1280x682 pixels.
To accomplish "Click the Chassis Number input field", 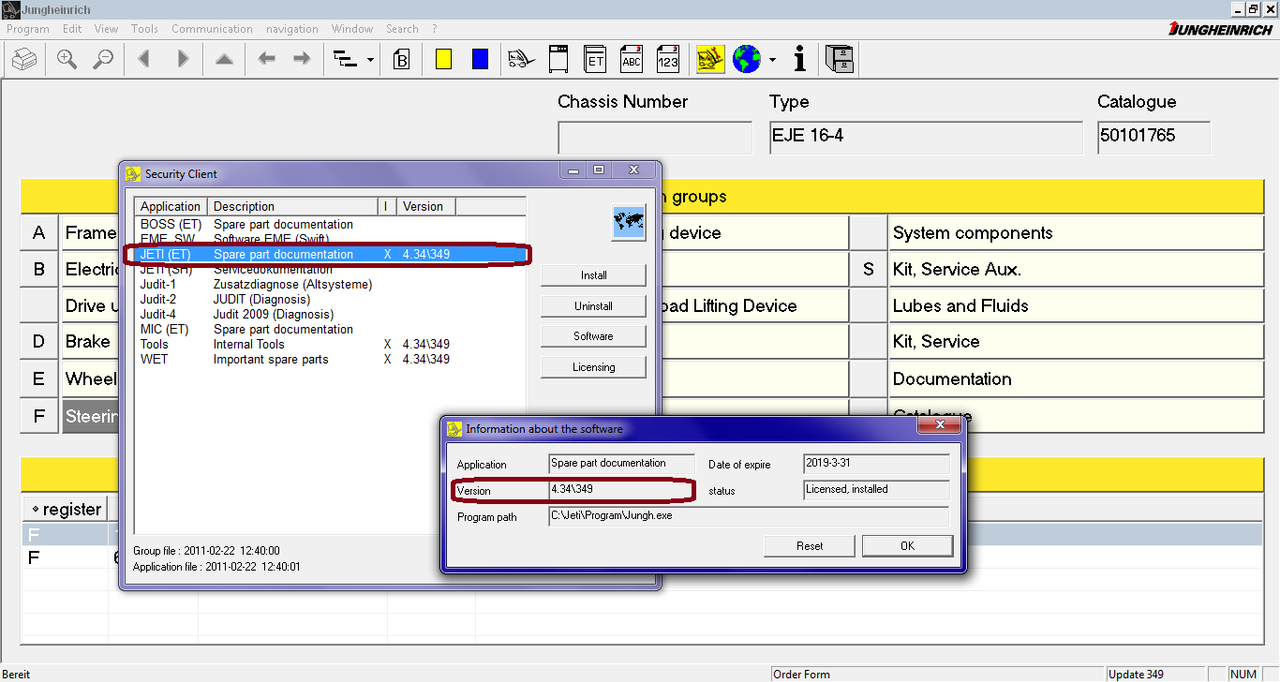I will [655, 138].
